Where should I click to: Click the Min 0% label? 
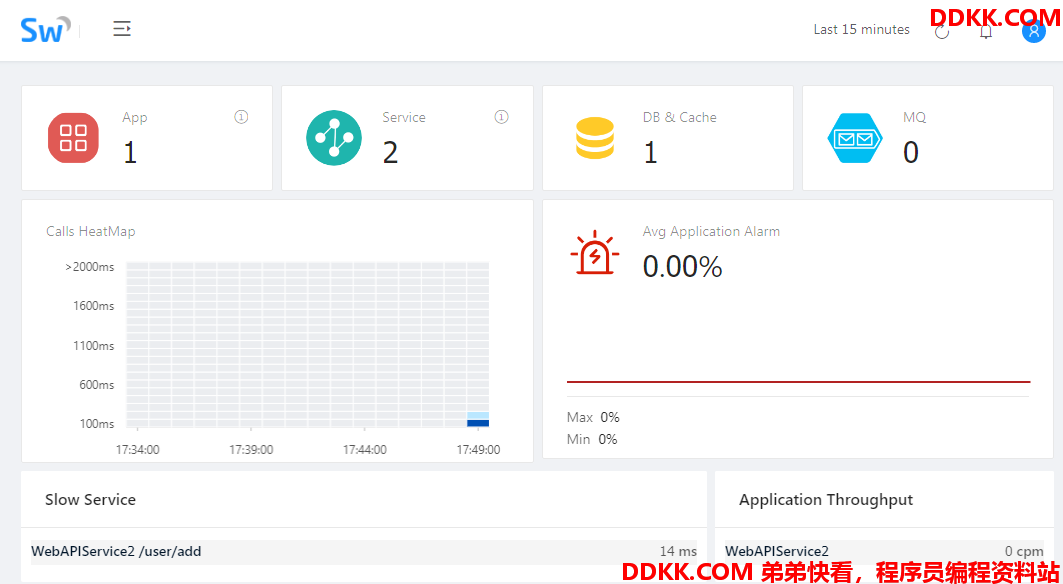(x=592, y=440)
